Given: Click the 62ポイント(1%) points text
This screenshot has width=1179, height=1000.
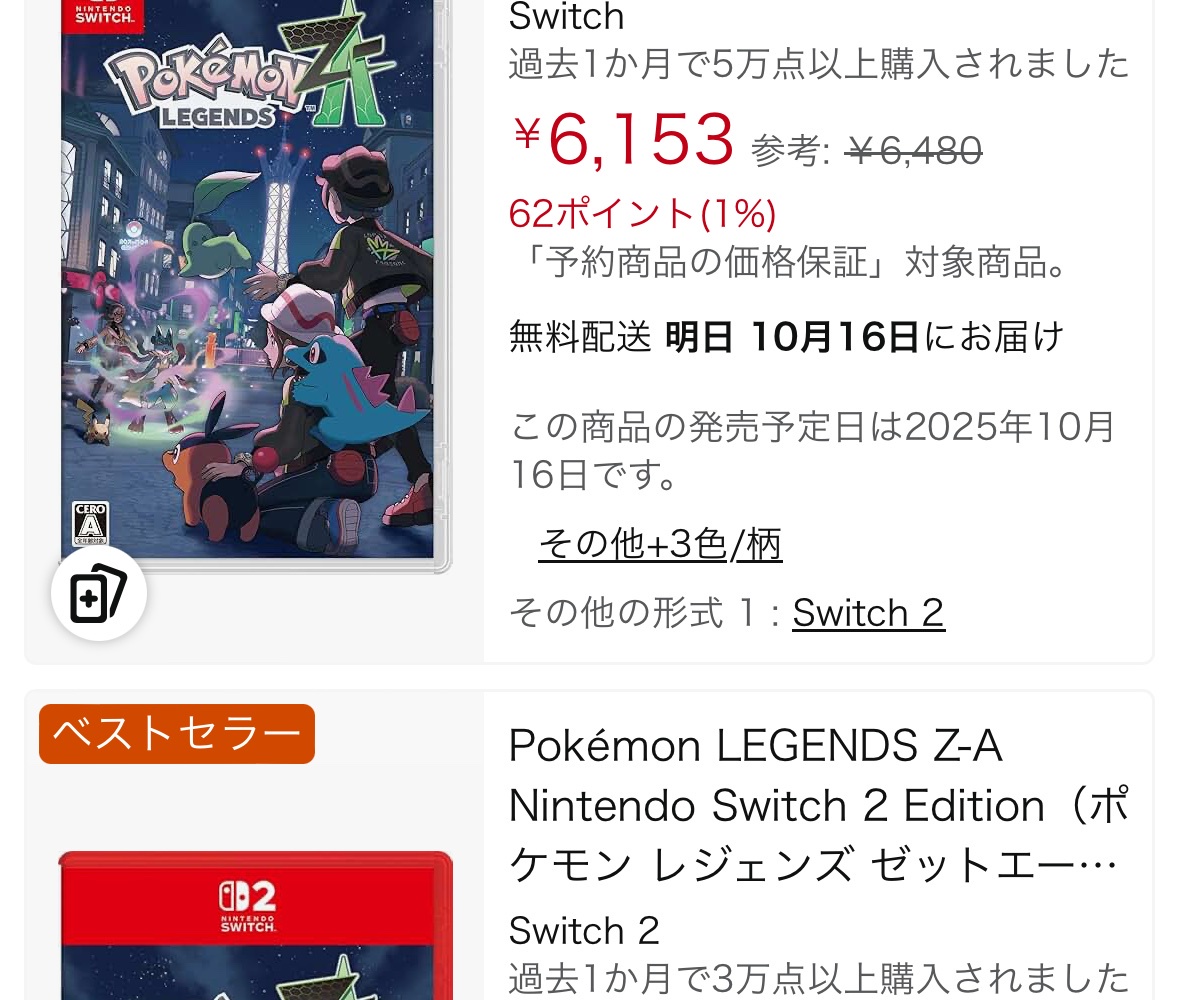Looking at the screenshot, I should click(x=642, y=214).
